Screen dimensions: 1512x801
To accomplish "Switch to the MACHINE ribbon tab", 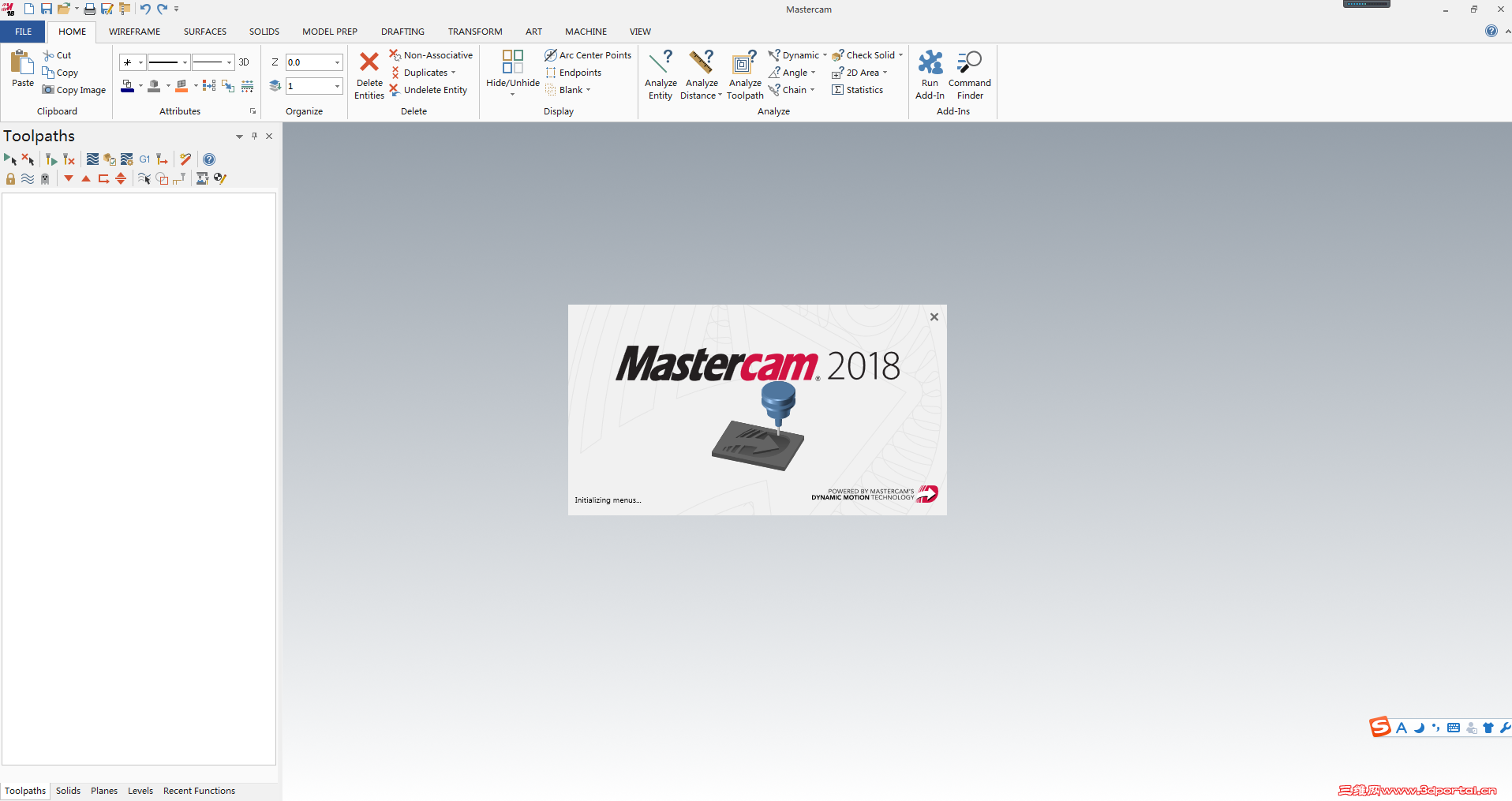I will coord(586,32).
